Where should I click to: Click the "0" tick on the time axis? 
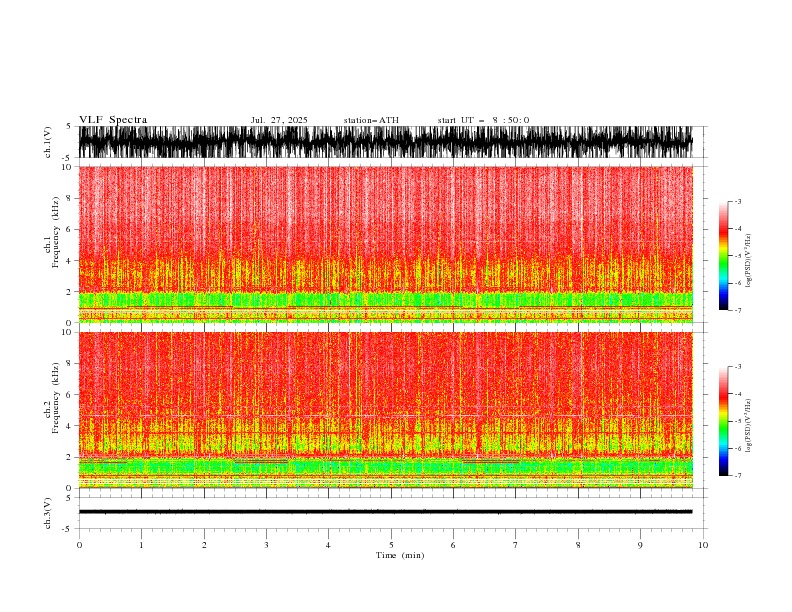(x=79, y=545)
